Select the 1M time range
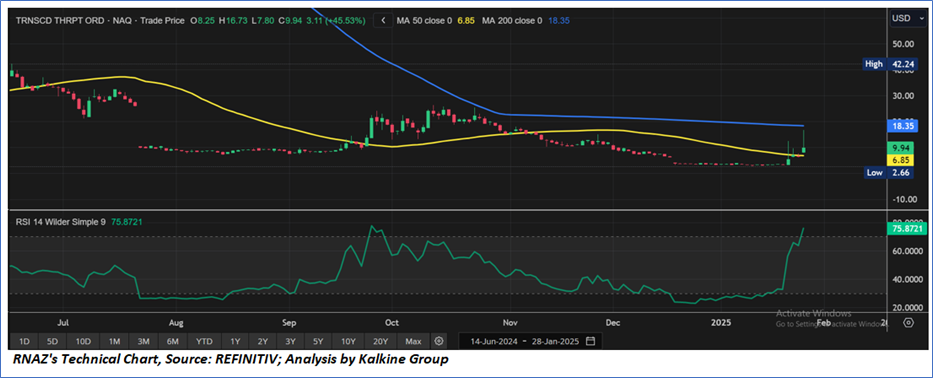Image resolution: width=933 pixels, height=378 pixels. click(114, 341)
